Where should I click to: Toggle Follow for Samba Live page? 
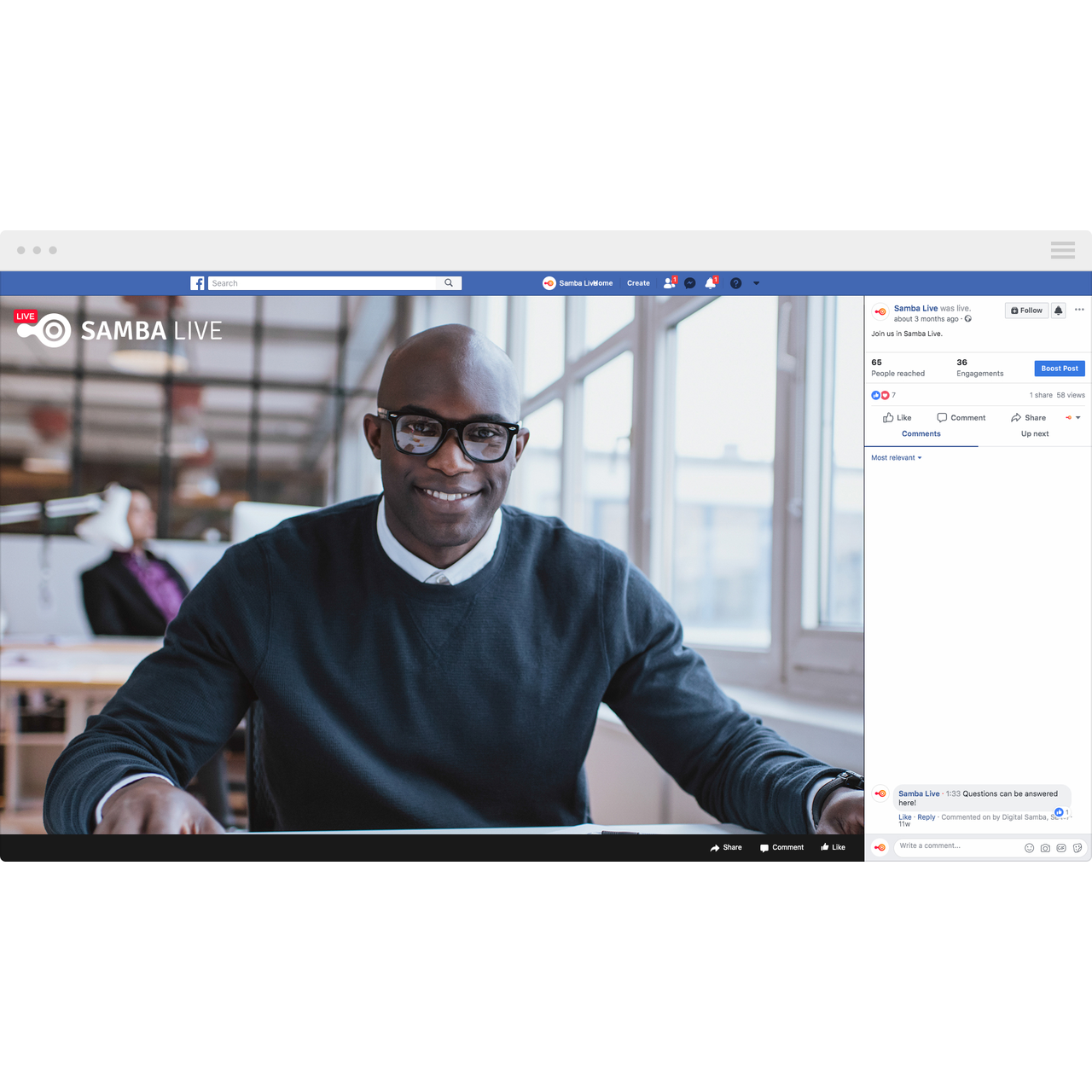[1026, 311]
